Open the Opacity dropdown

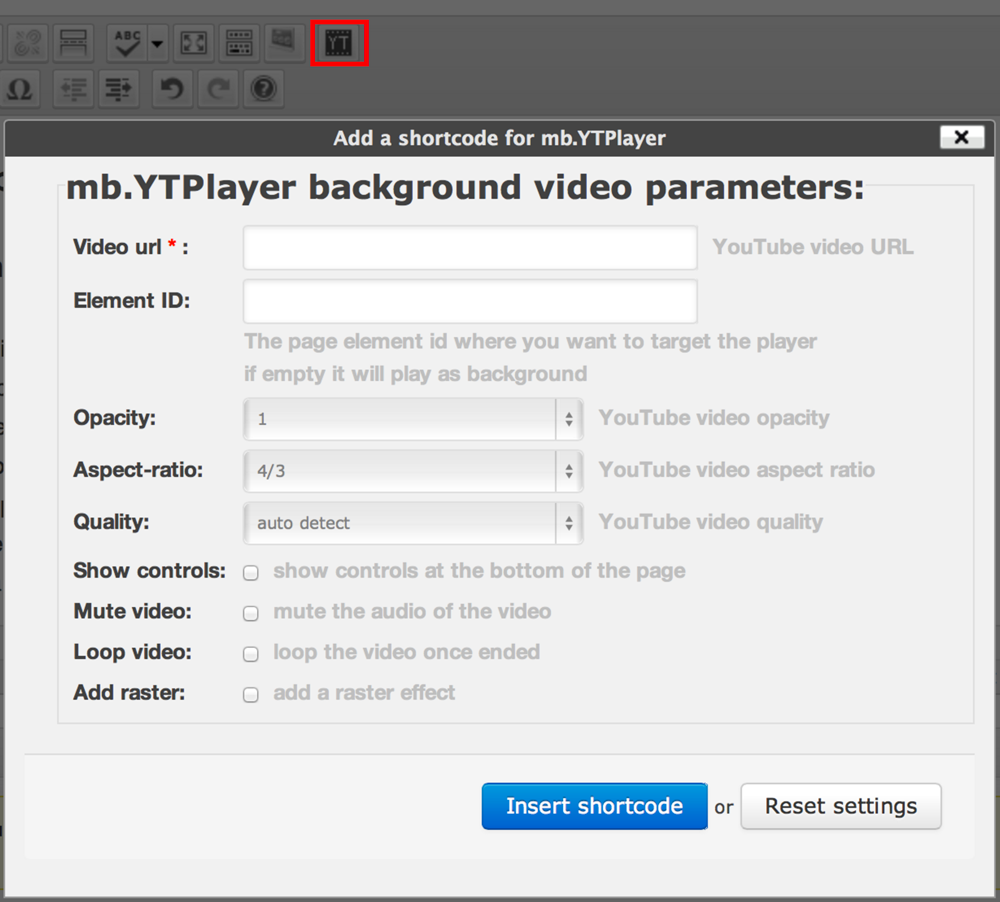click(x=412, y=419)
